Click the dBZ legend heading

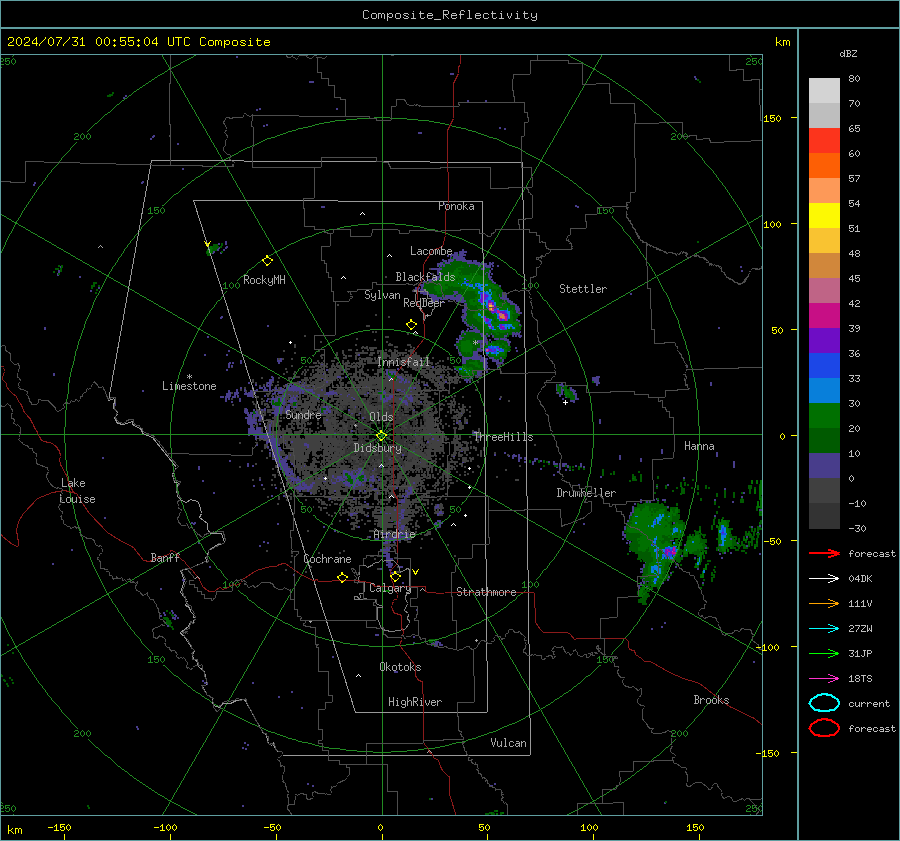(x=848, y=54)
